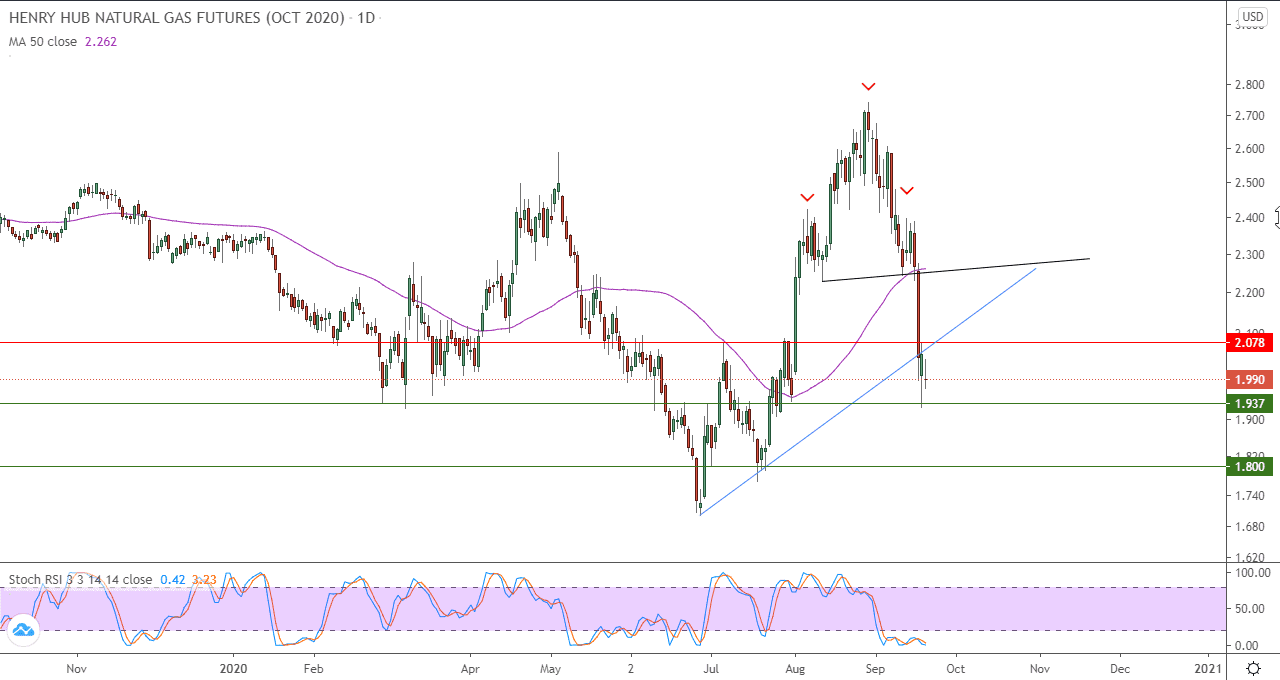Select the blue rising trend line
Image resolution: width=1280 pixels, height=680 pixels.
[x=866, y=392]
